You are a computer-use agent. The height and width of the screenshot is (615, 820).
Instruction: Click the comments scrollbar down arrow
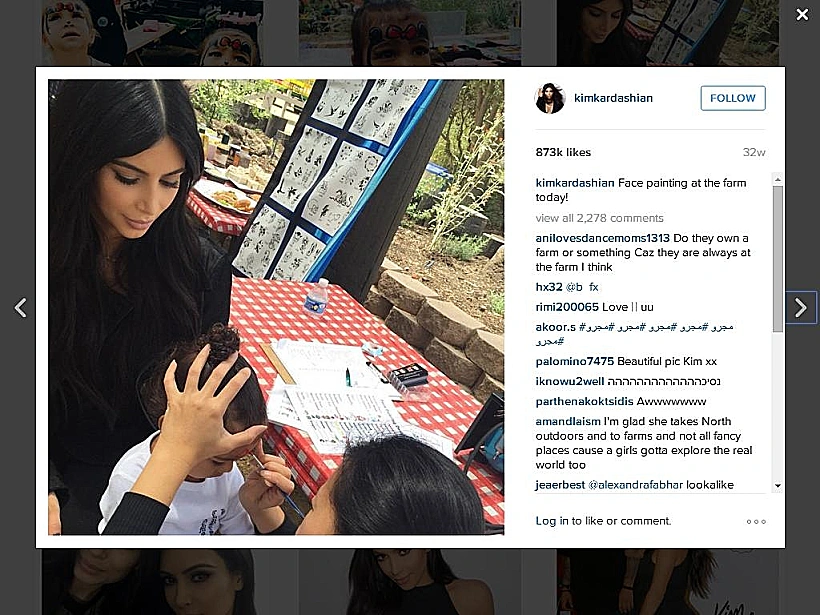coord(778,486)
